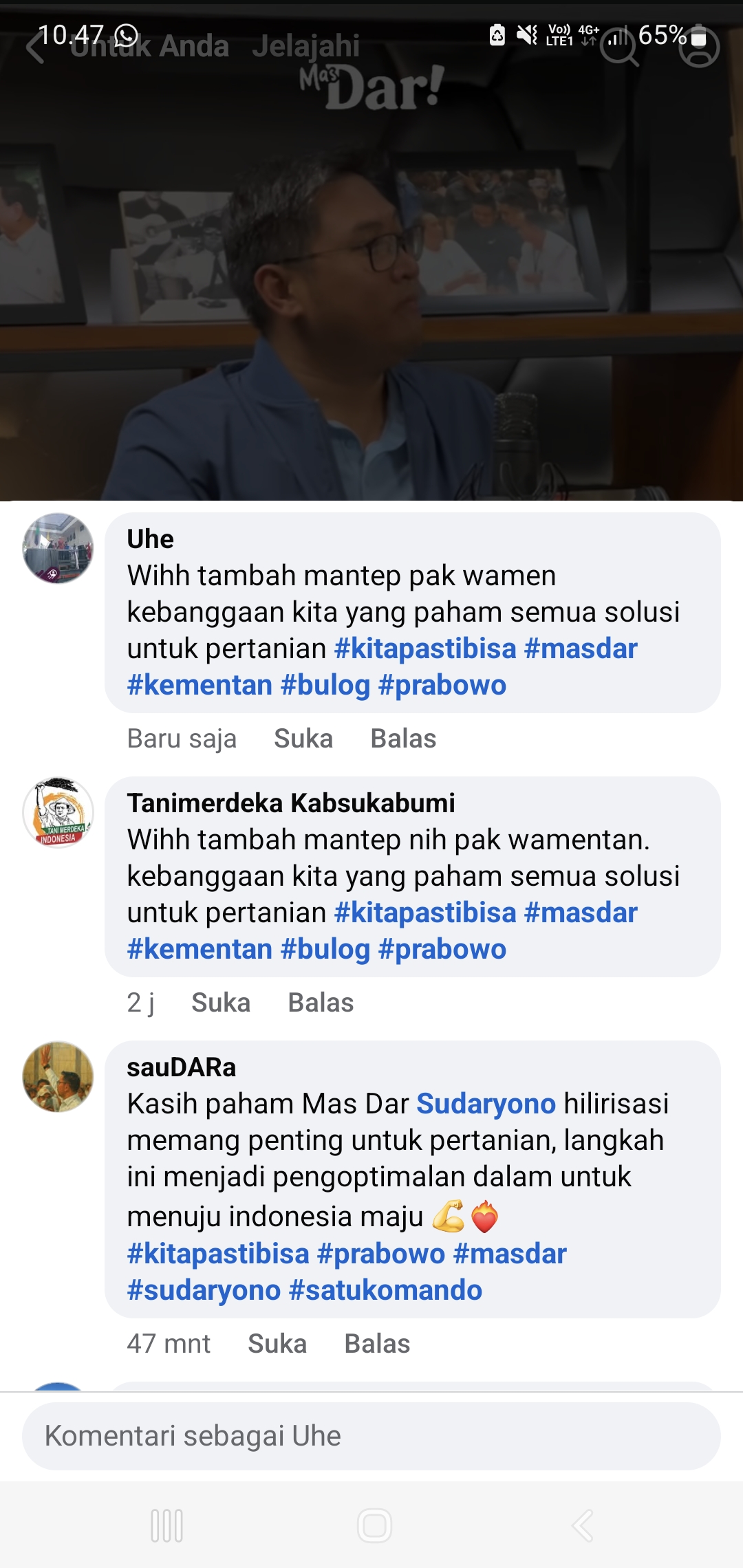Like Tanimerdeka Kabsukabumi's comment
Screen dimensions: 743x1568
click(221, 1003)
